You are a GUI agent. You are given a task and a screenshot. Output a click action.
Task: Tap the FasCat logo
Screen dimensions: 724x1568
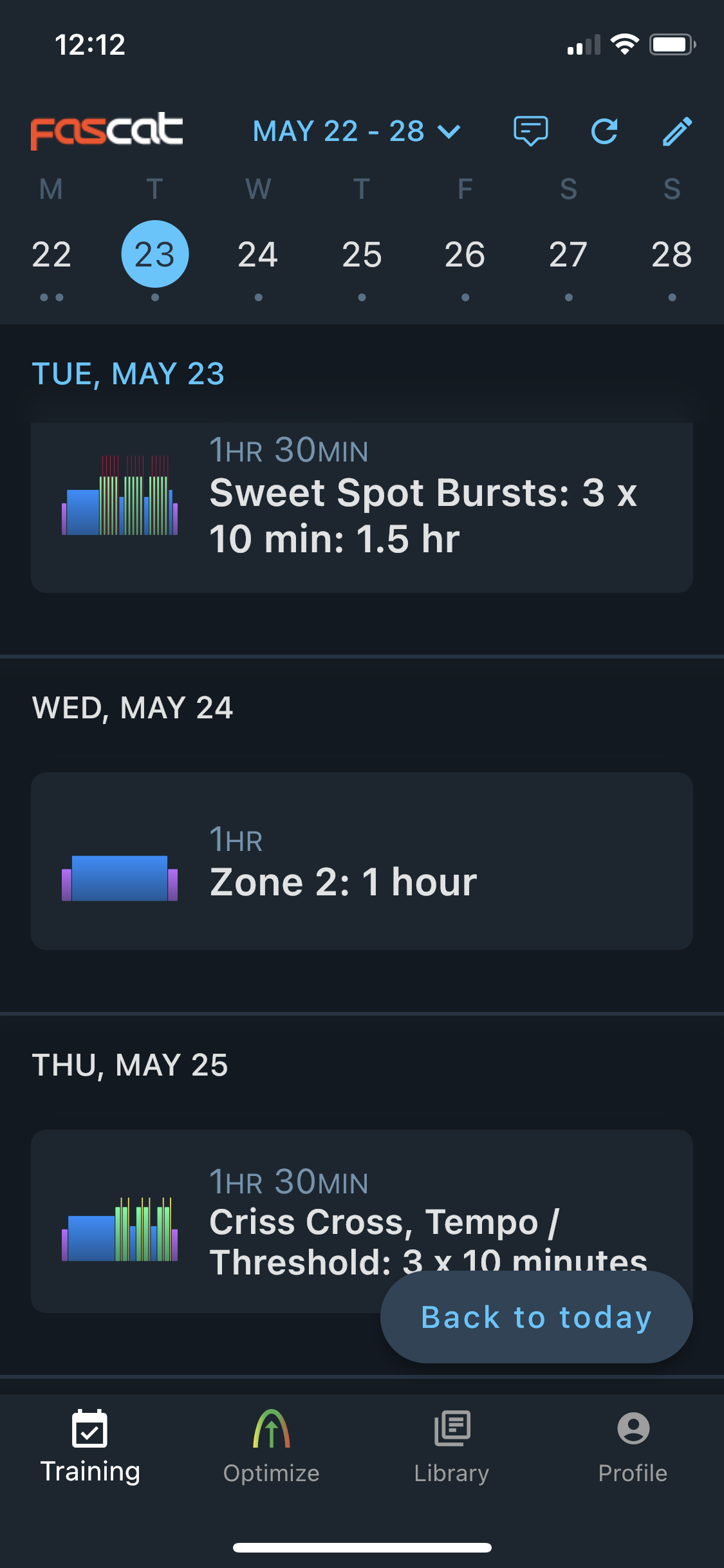click(107, 131)
